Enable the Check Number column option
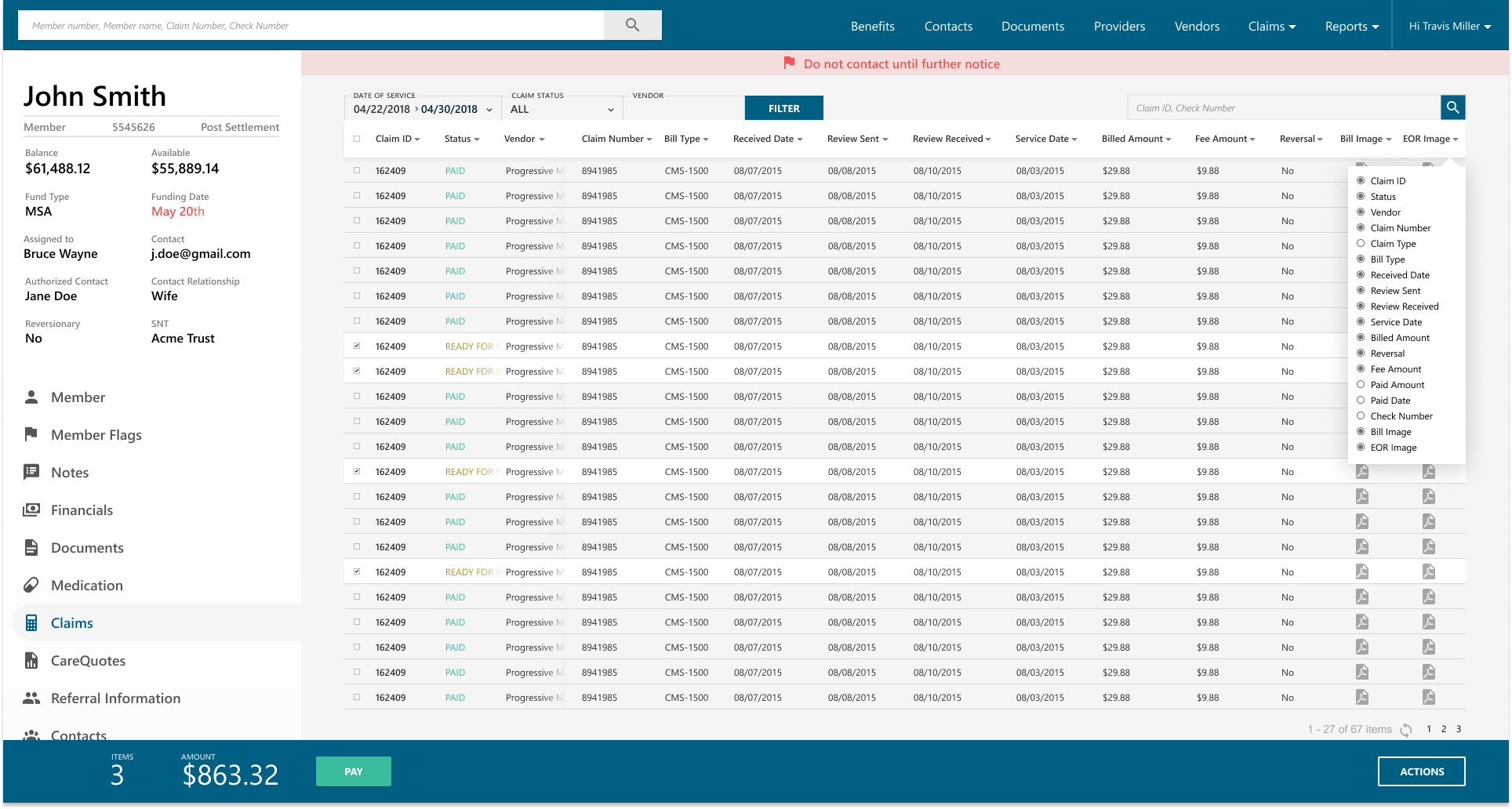 tap(1361, 415)
